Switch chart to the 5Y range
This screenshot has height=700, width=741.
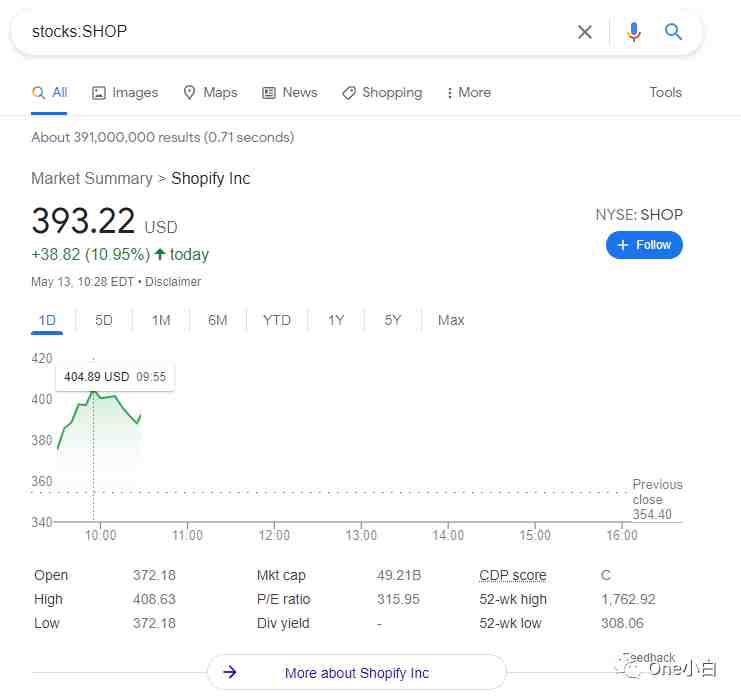pyautogui.click(x=392, y=320)
